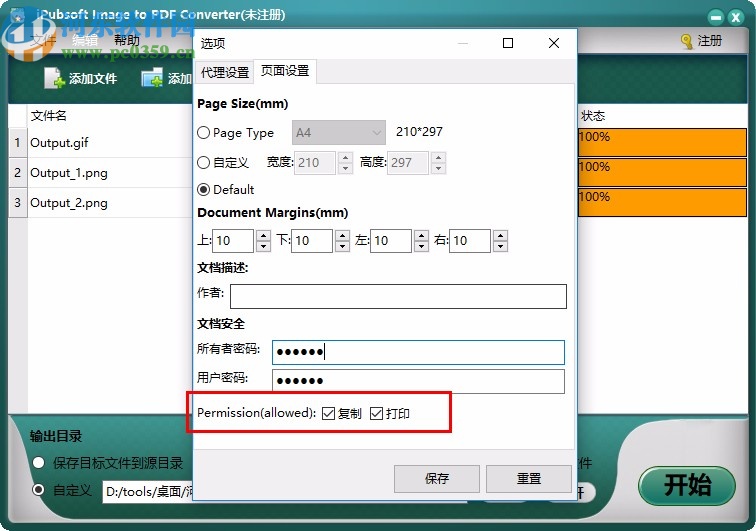The width and height of the screenshot is (756, 531).
Task: Increase the 高度 height value
Action: click(438, 157)
